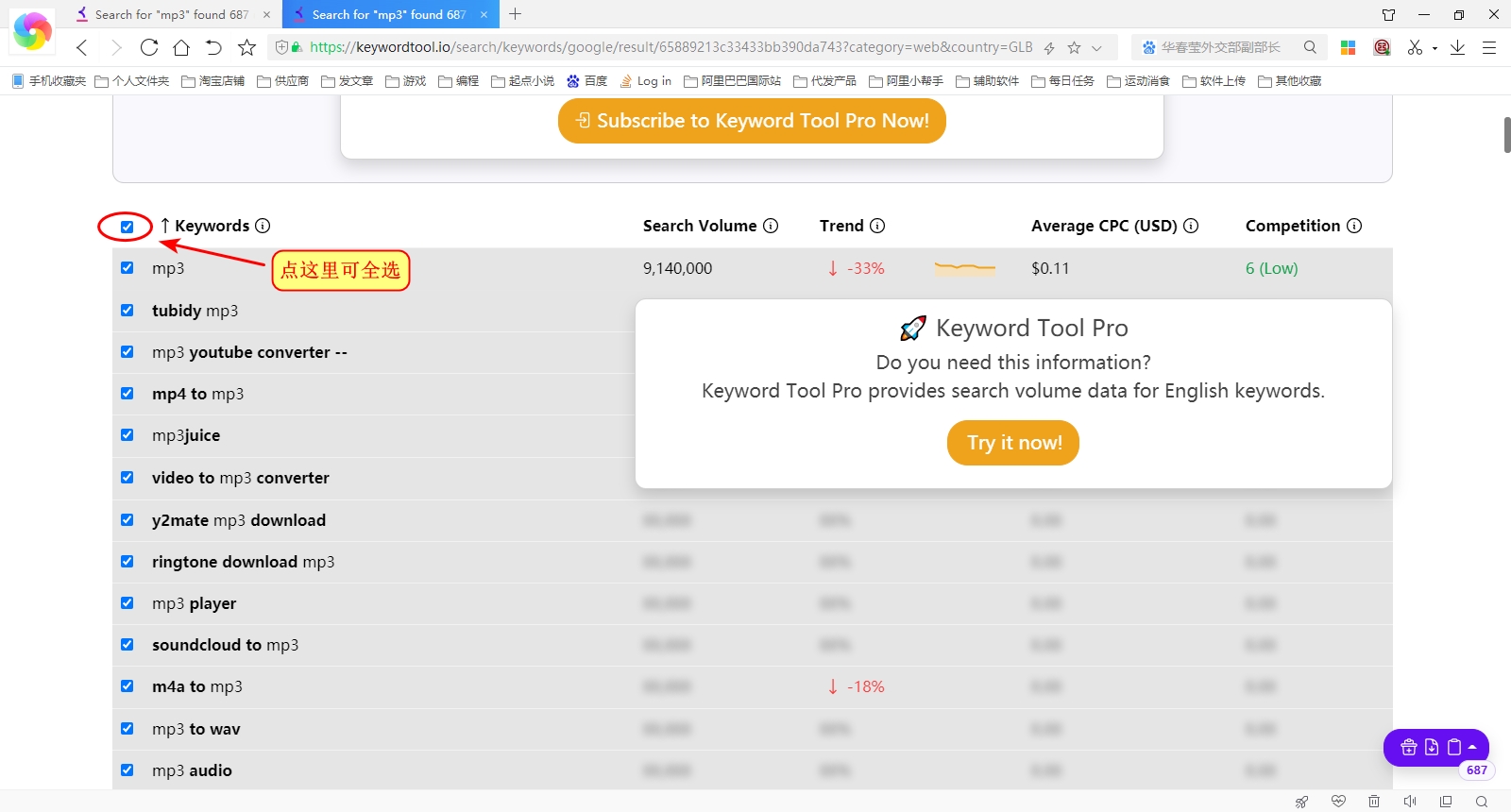This screenshot has width=1511, height=812.
Task: Click the 'Try it now!' button
Action: coord(1013,443)
